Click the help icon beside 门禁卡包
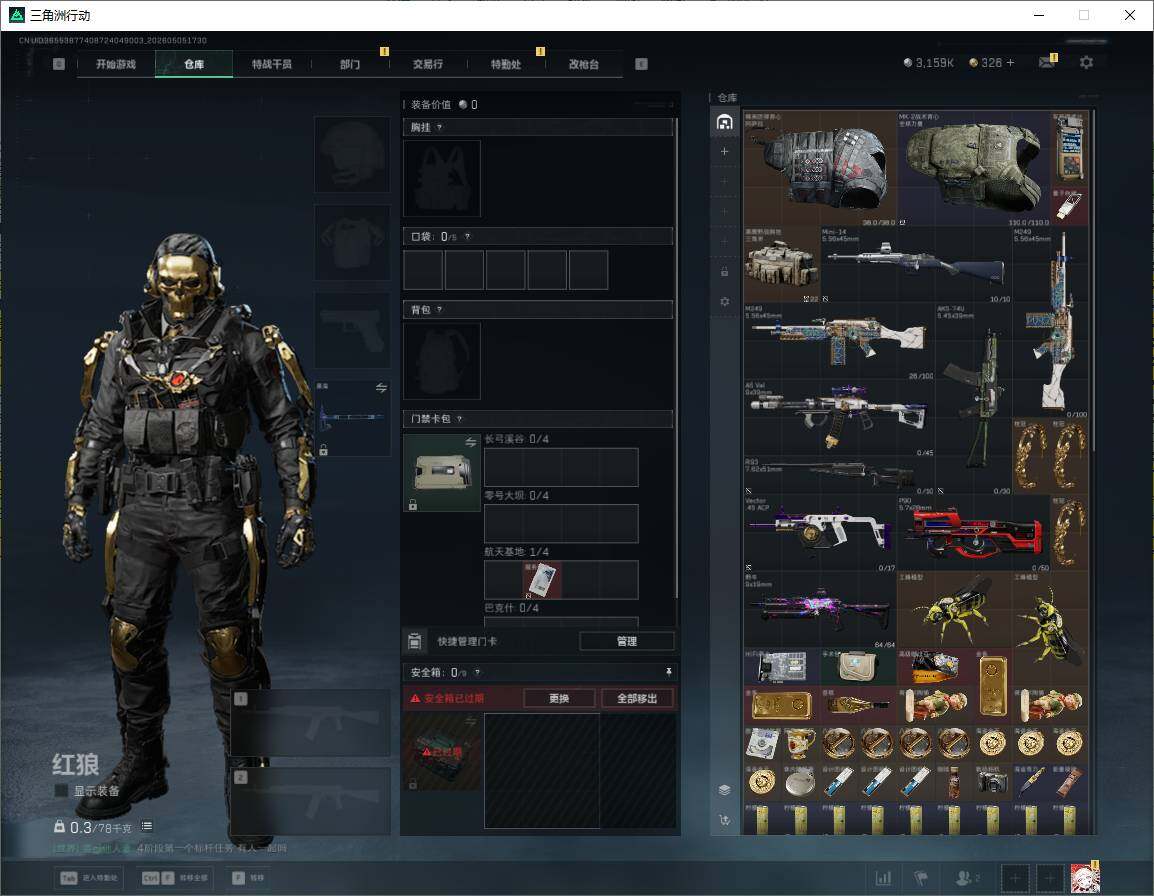The image size is (1154, 896). click(x=459, y=419)
